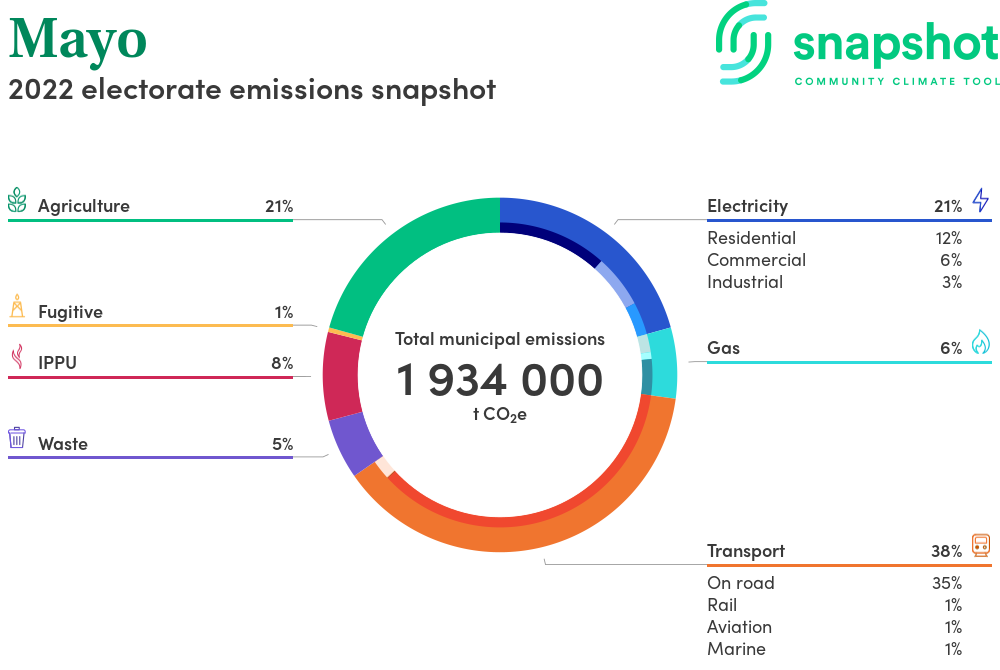Click the Waste trash bin icon
Screen dimensions: 1000x670
coord(17,438)
